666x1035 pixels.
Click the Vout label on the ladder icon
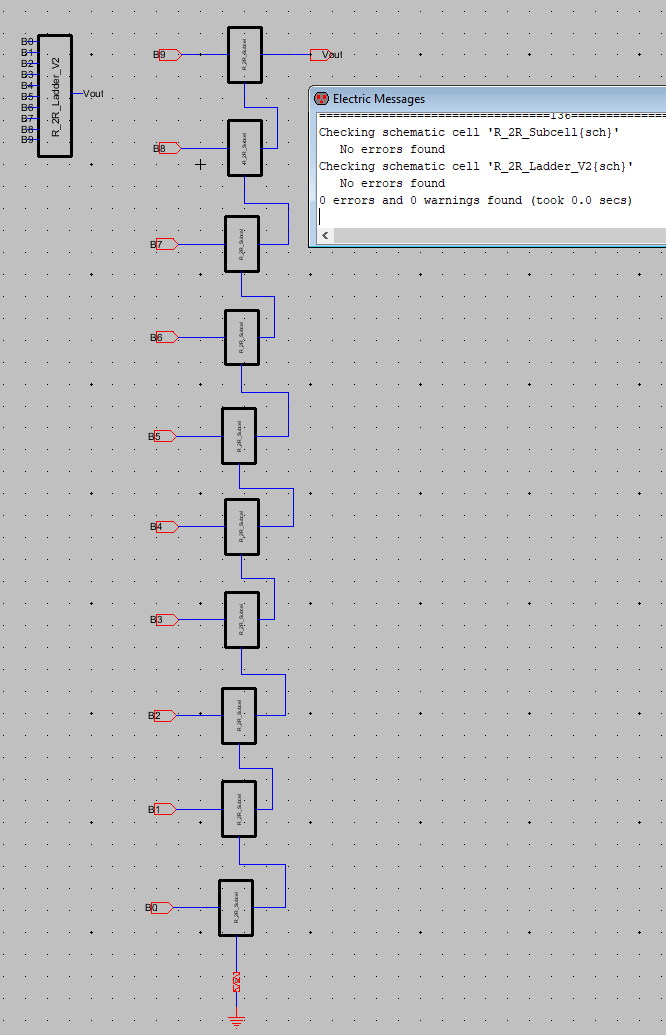[x=93, y=94]
